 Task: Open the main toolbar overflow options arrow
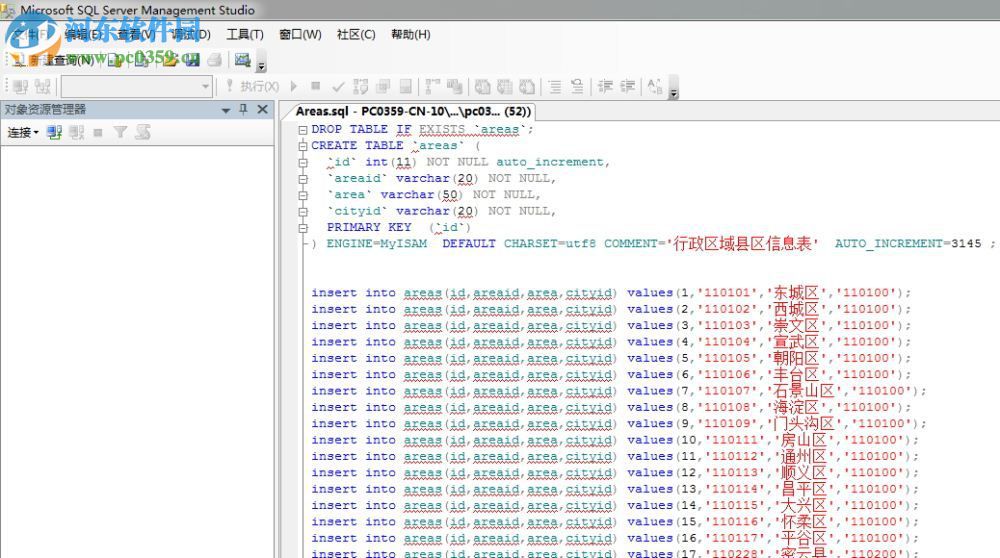tap(261, 62)
